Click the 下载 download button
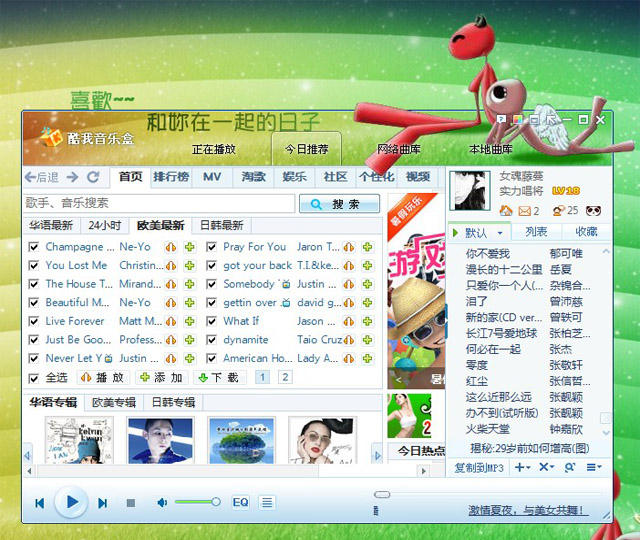The image size is (640, 540). 219,378
